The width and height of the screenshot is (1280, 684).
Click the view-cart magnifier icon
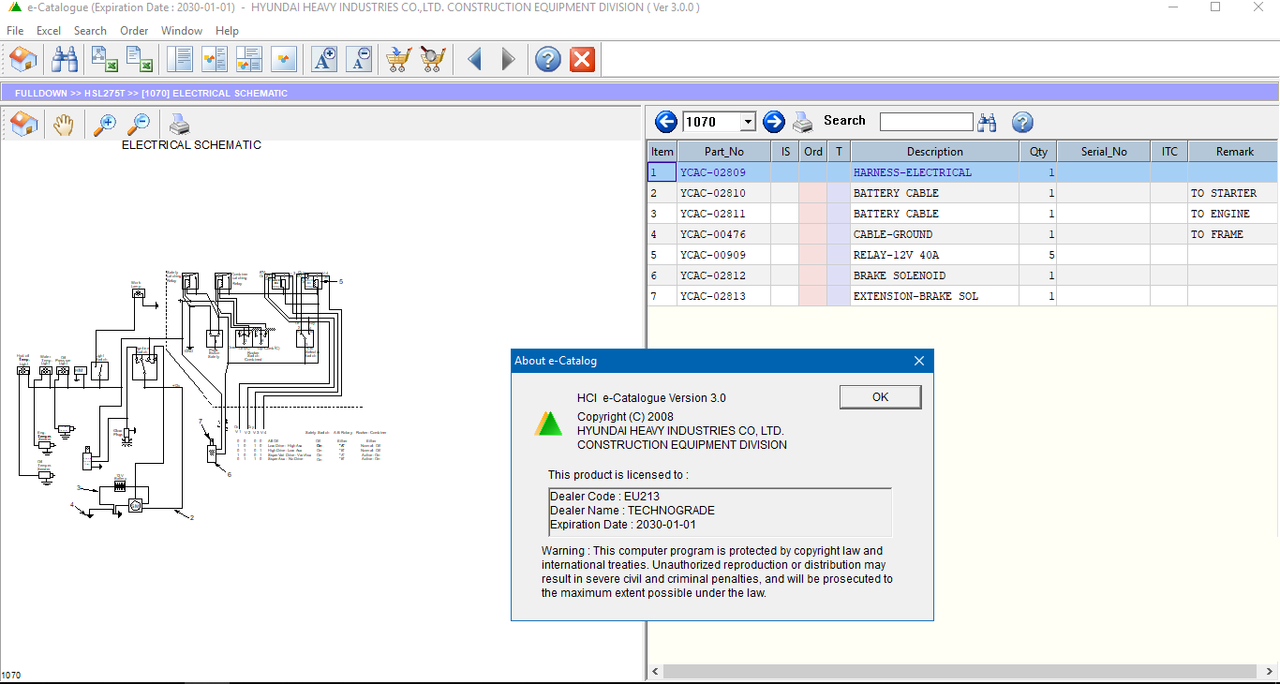click(x=433, y=60)
